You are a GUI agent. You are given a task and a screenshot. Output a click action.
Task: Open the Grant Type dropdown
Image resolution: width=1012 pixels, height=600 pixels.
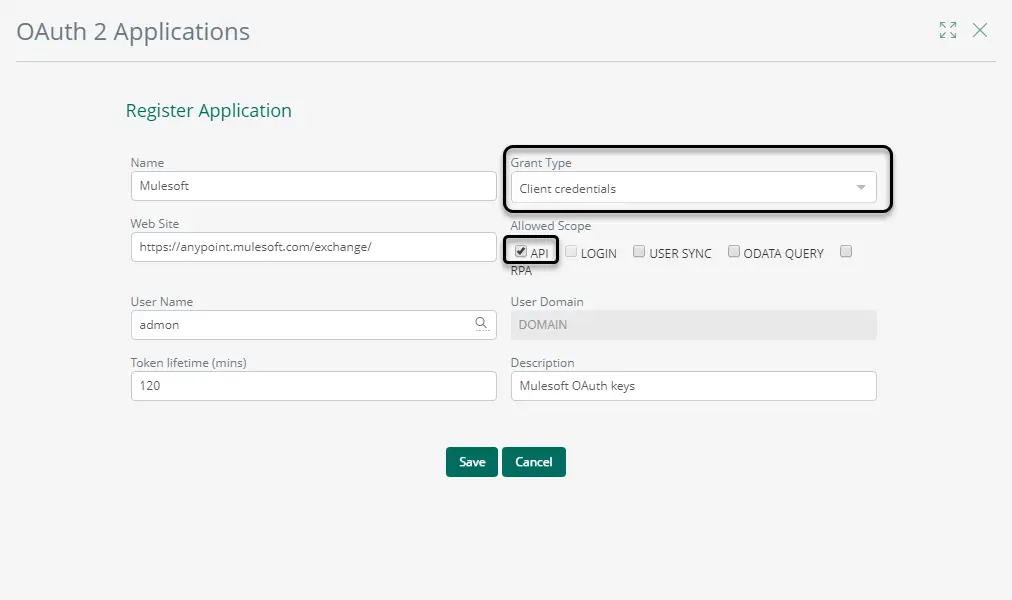pyautogui.click(x=693, y=188)
